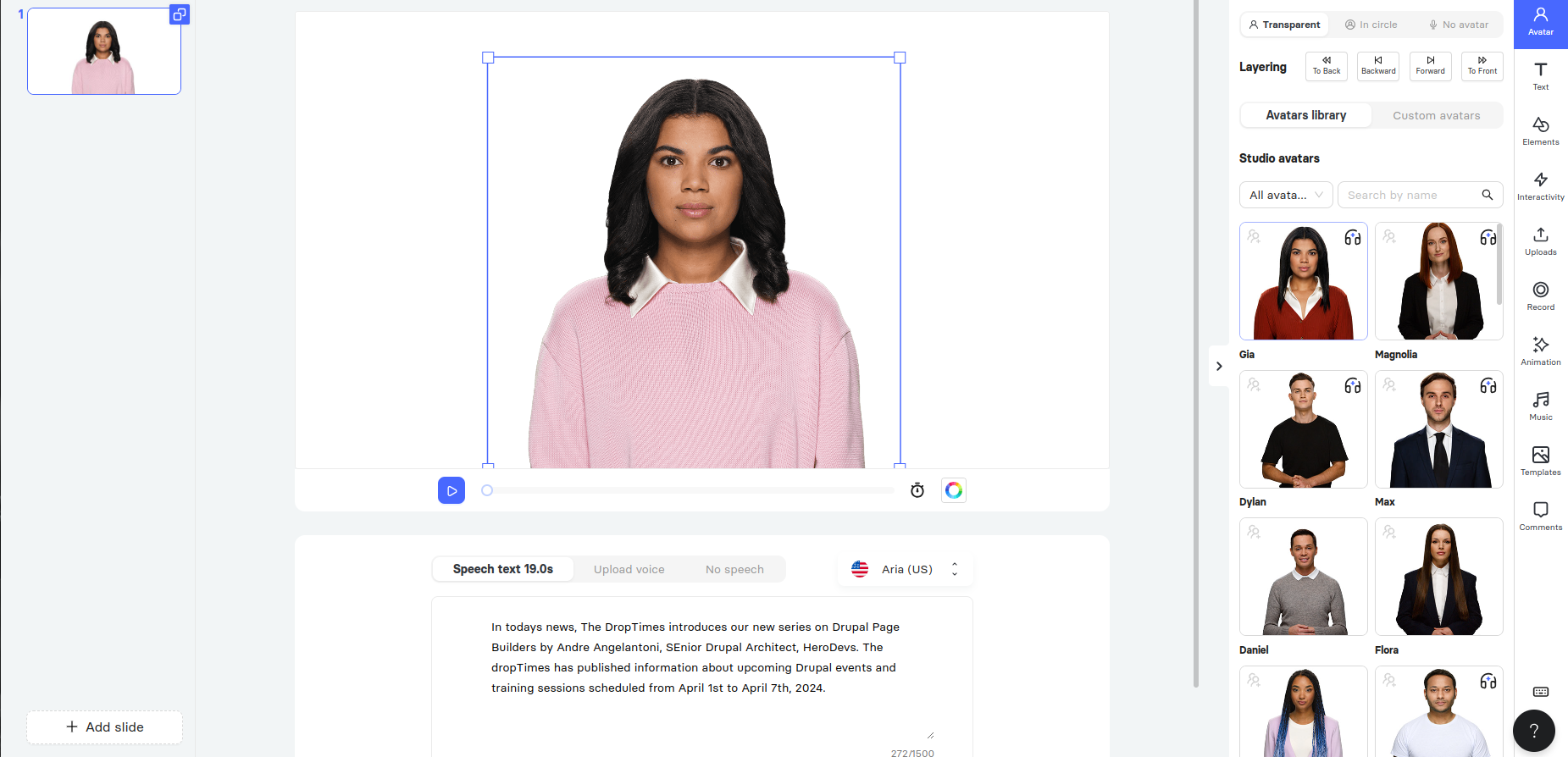The width and height of the screenshot is (1568, 757).
Task: Click the slide duration timer icon
Action: coord(917,490)
